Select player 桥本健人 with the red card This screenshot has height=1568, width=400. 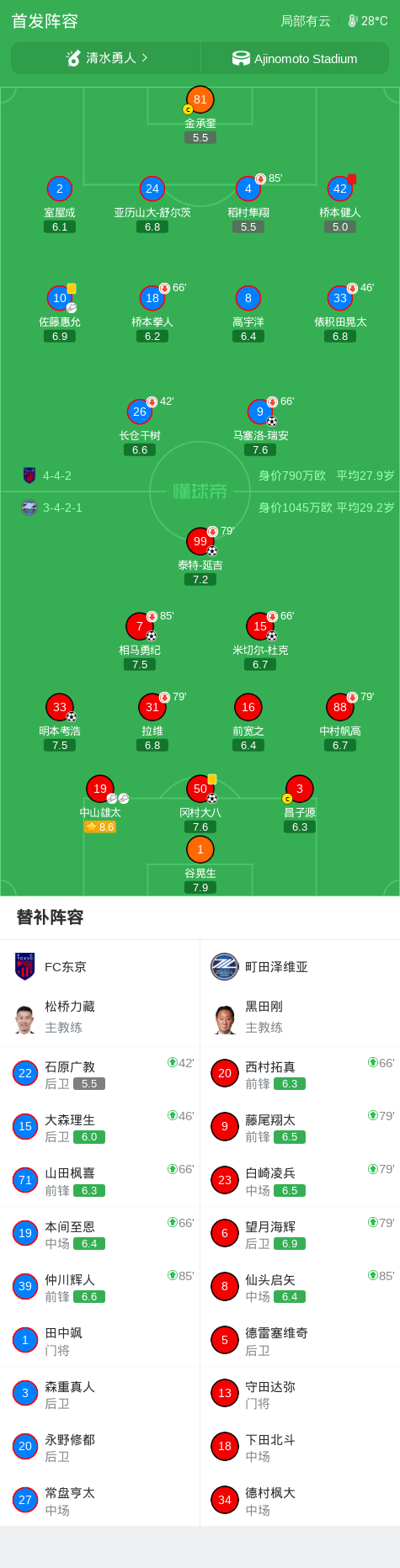(x=339, y=189)
